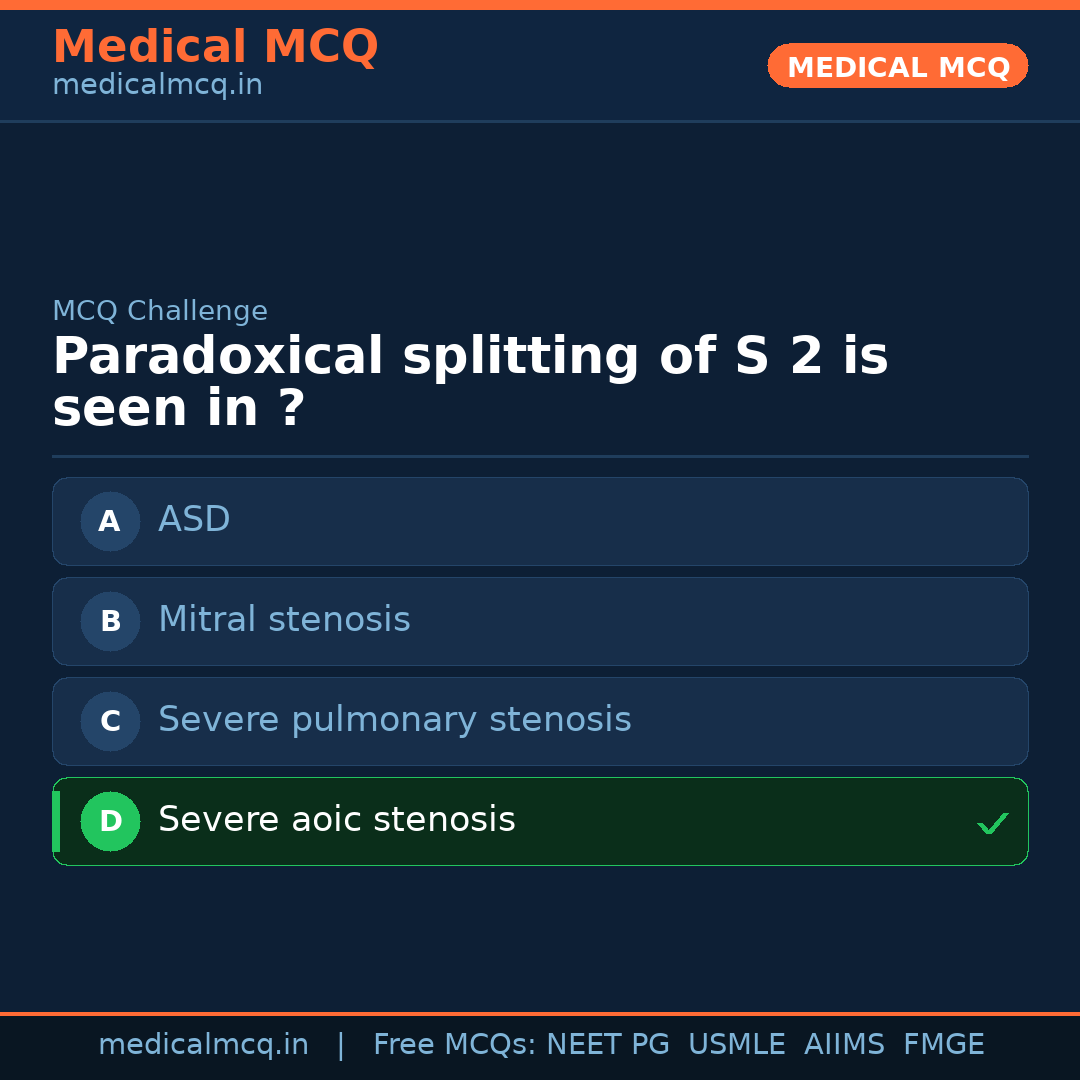Click medicalmcq.in in the footer
The width and height of the screenshot is (1080, 1080).
[x=203, y=1045]
